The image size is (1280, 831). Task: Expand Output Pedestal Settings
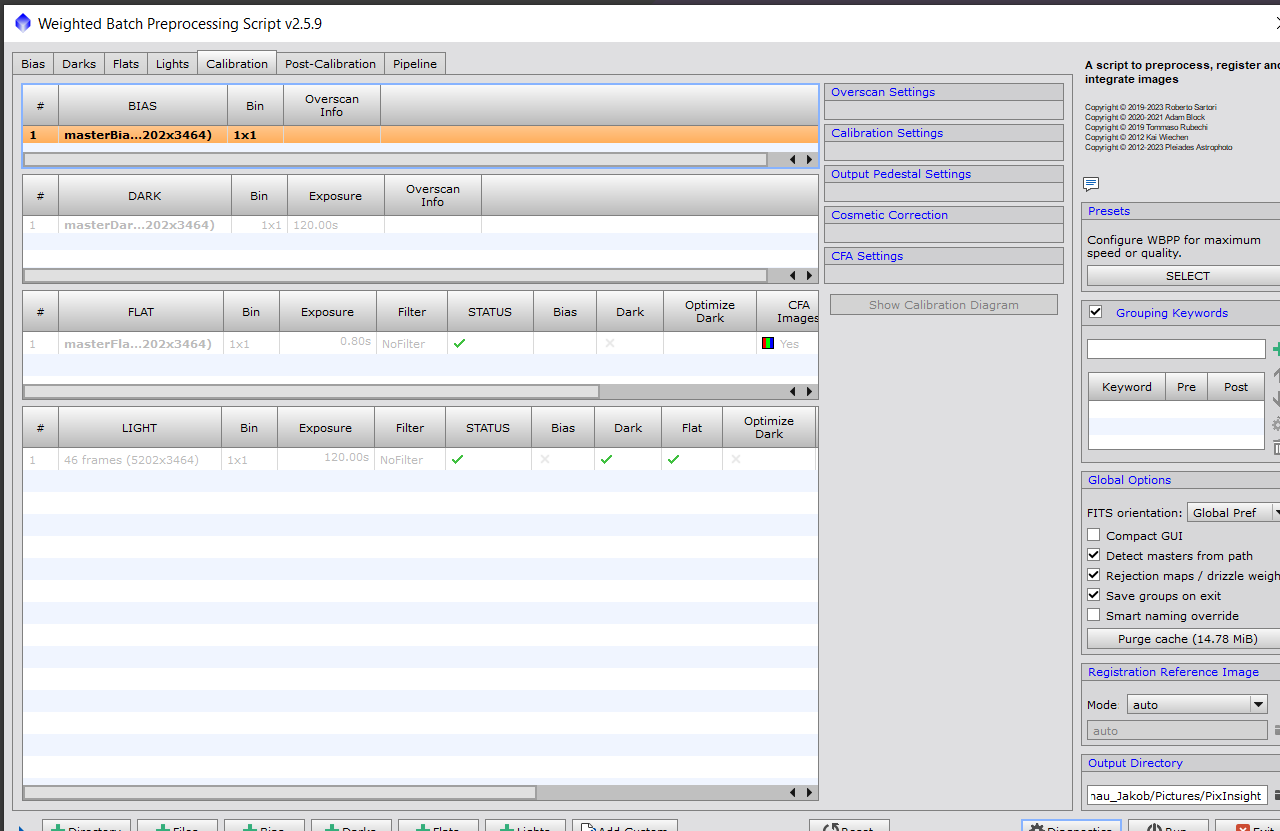click(x=944, y=174)
